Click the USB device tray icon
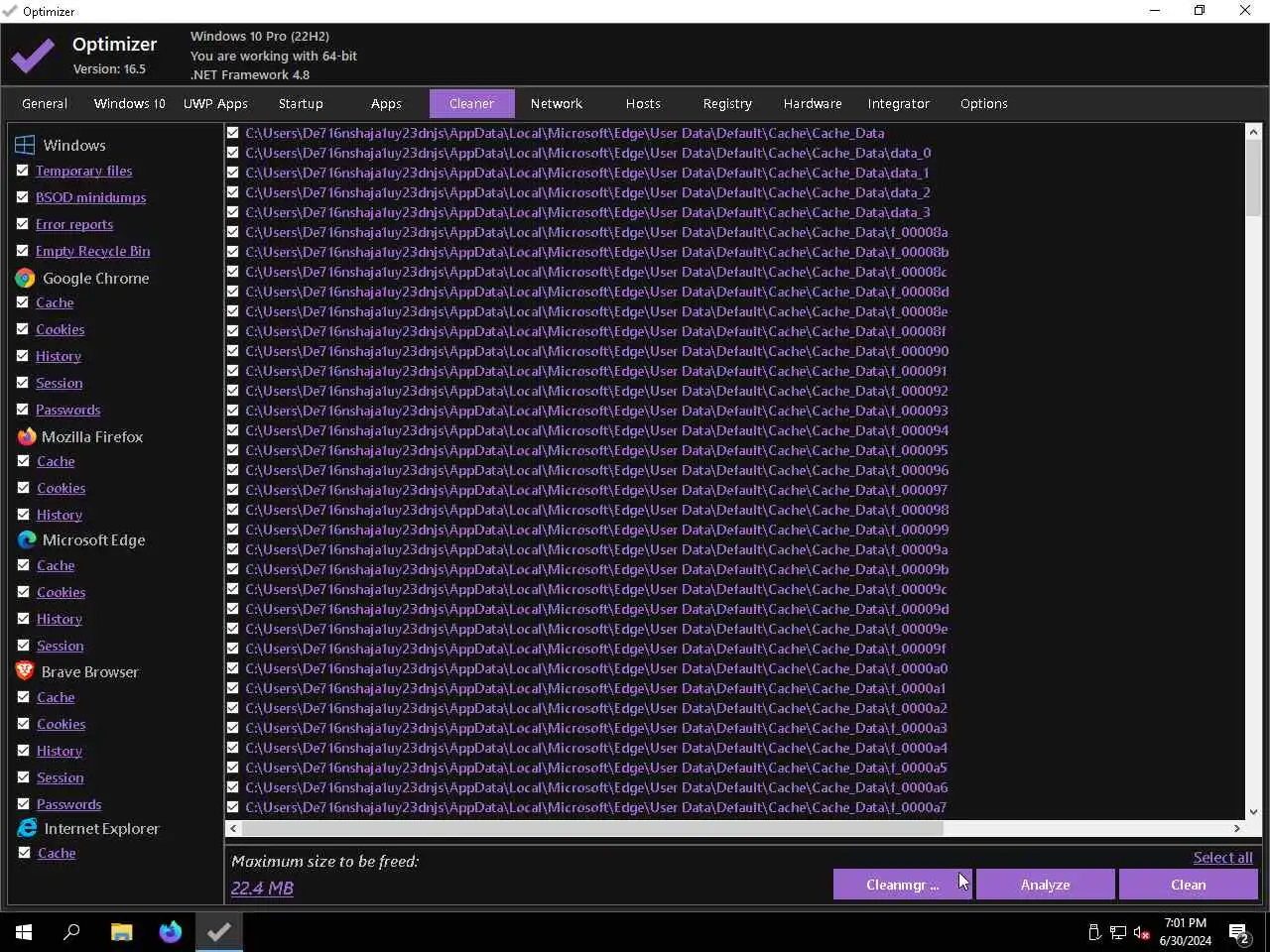 tap(1093, 932)
